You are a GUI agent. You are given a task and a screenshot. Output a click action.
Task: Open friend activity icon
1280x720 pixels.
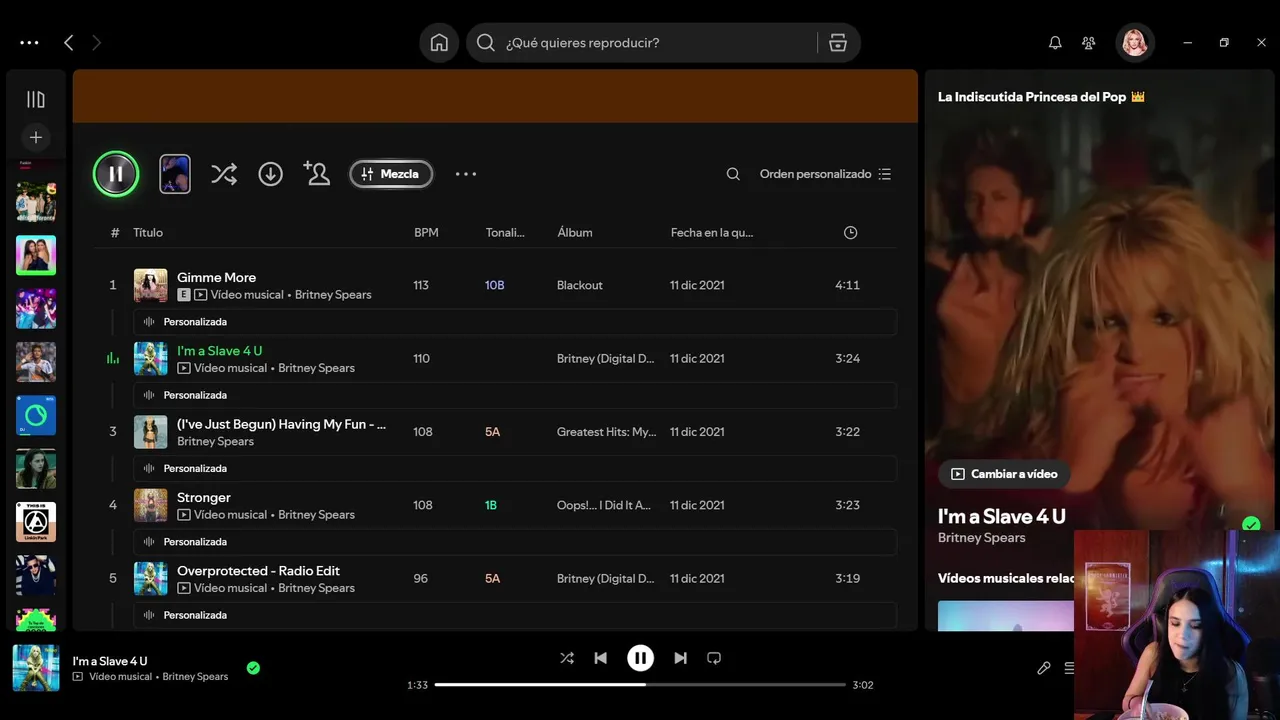(x=1089, y=43)
